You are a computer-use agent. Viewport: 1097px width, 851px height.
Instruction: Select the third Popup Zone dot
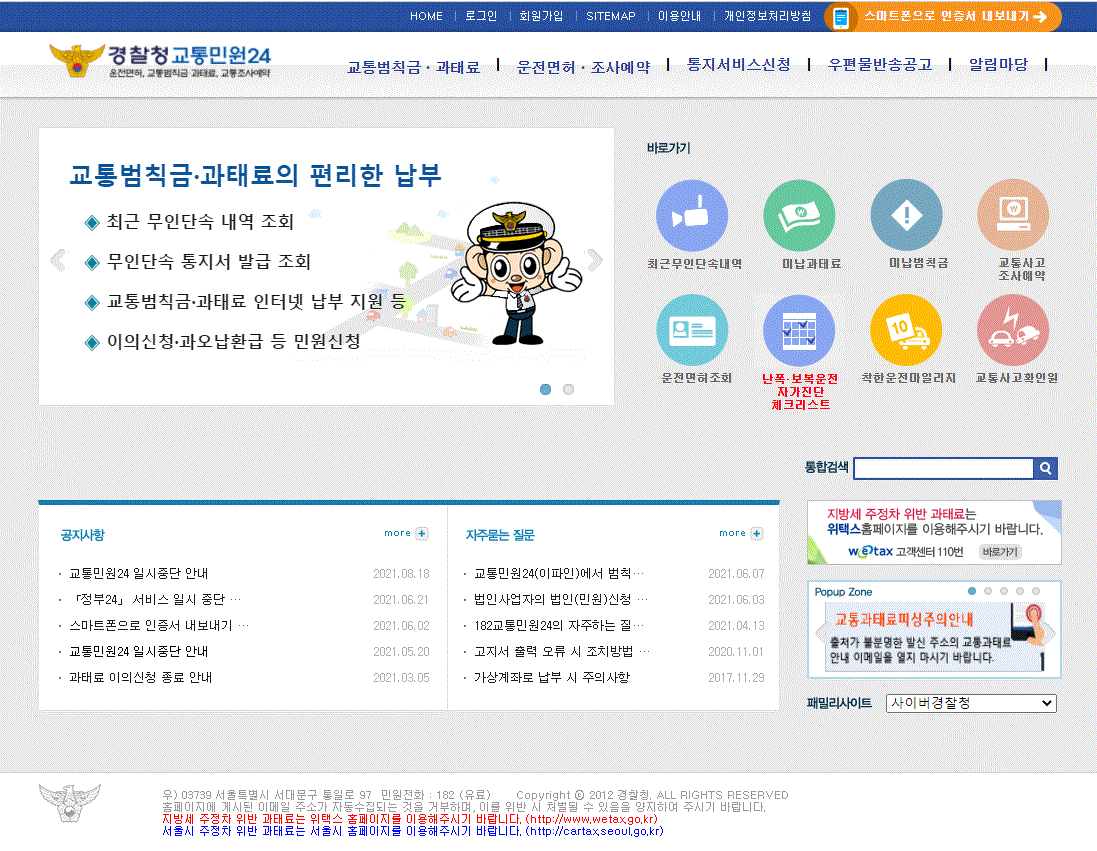tap(1004, 591)
